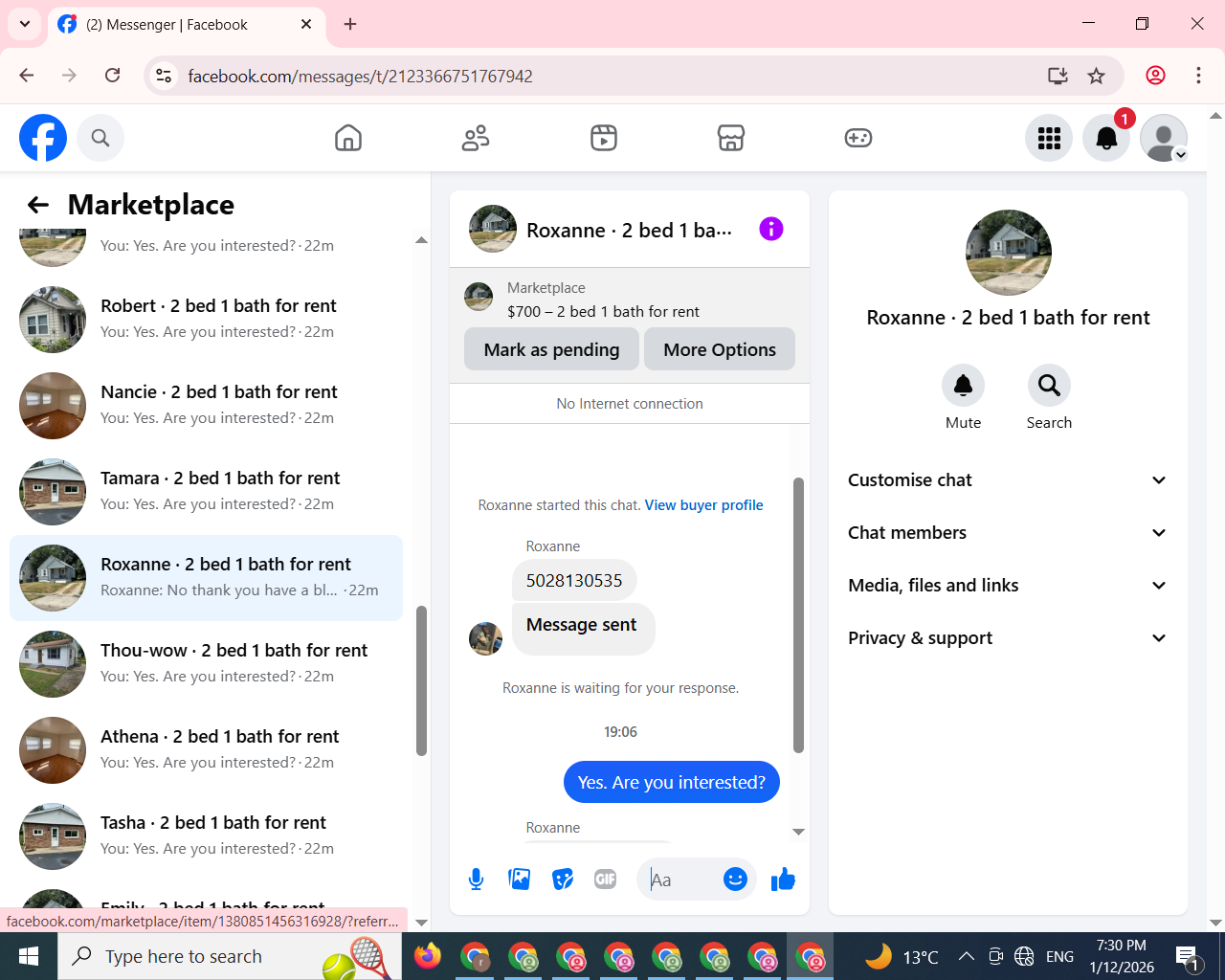The width and height of the screenshot is (1225, 980).
Task: Click the Windows taskbar search box
Action: point(230,956)
